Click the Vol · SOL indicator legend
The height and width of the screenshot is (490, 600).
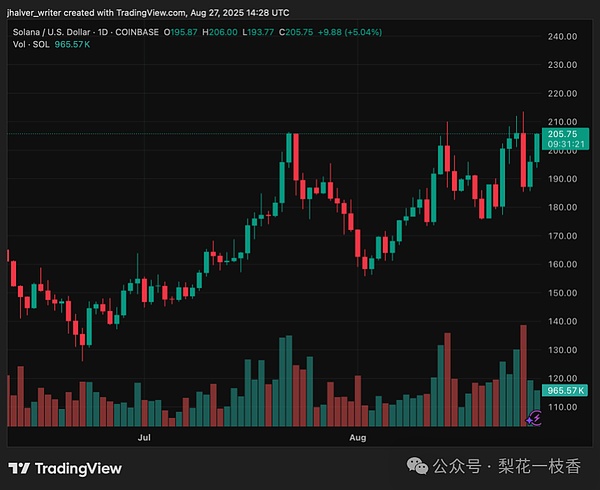click(x=31, y=44)
